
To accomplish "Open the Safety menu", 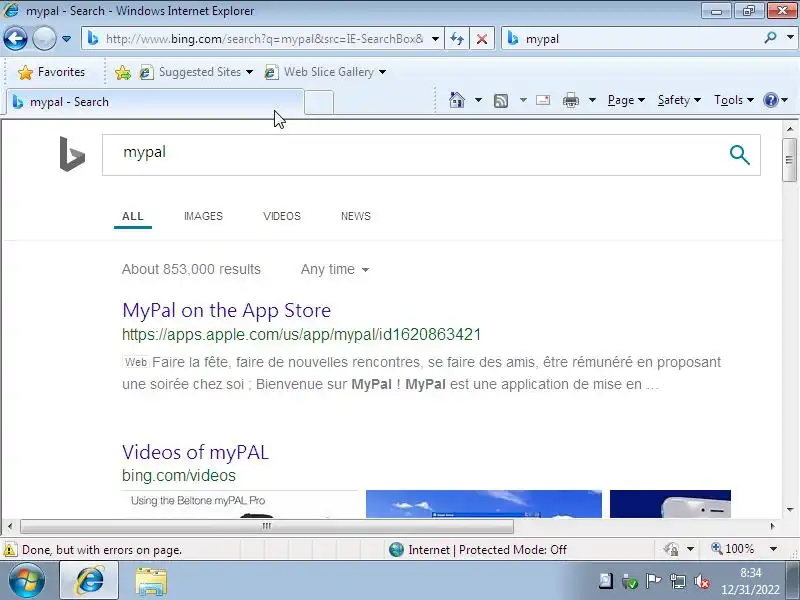I will pyautogui.click(x=679, y=100).
